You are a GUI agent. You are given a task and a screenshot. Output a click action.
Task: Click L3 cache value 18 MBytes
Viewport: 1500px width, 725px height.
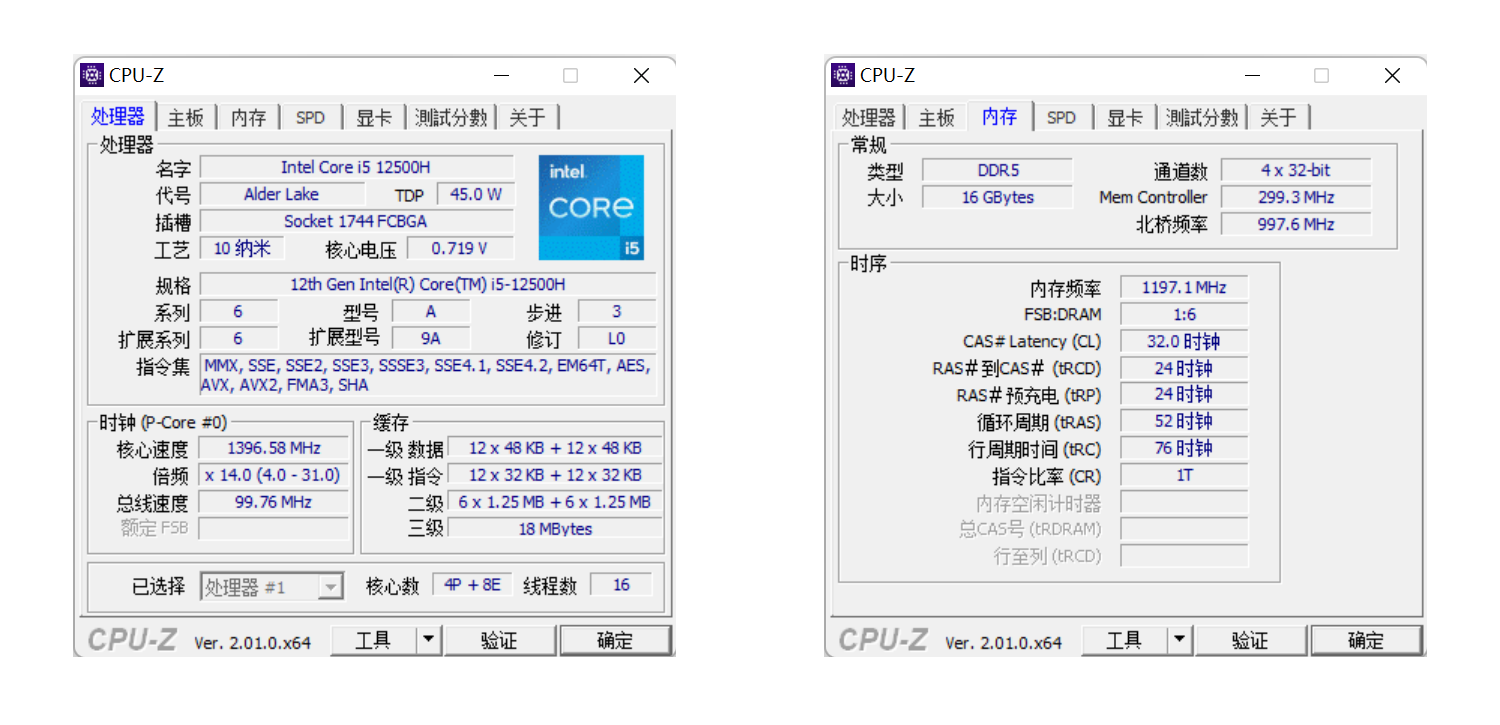pyautogui.click(x=555, y=529)
